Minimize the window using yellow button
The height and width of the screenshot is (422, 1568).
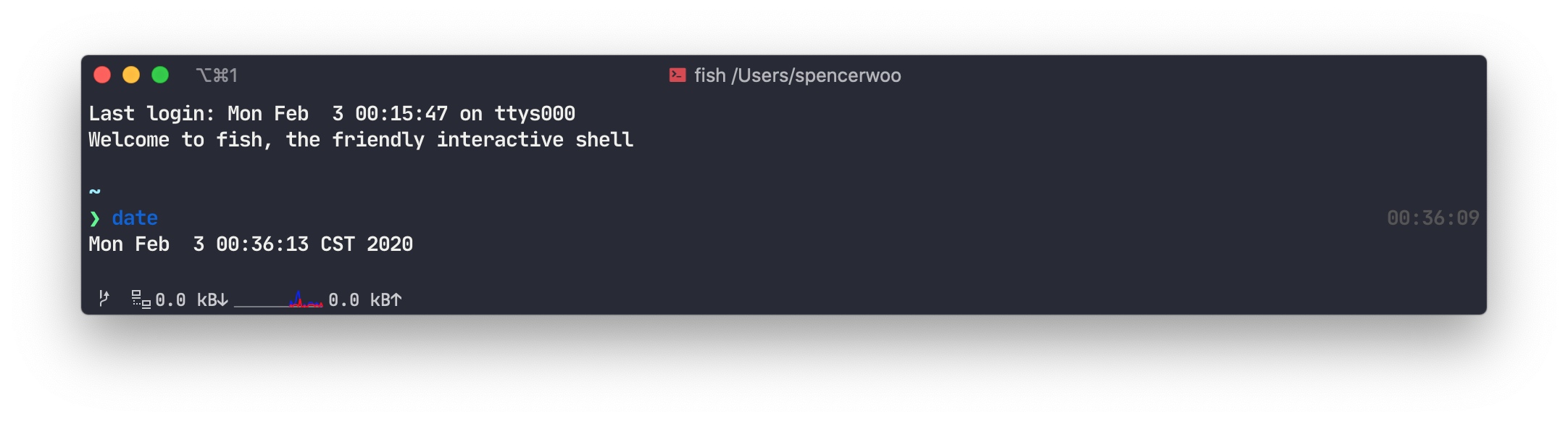tap(131, 75)
